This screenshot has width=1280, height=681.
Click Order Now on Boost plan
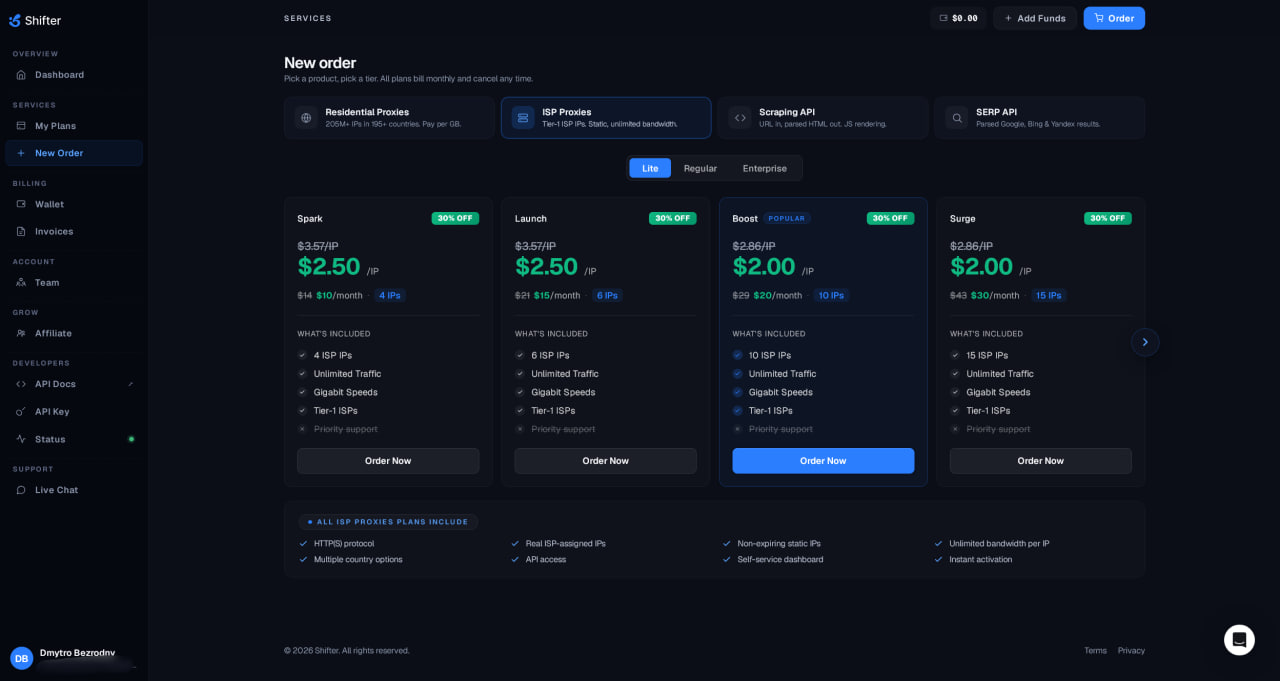point(823,461)
